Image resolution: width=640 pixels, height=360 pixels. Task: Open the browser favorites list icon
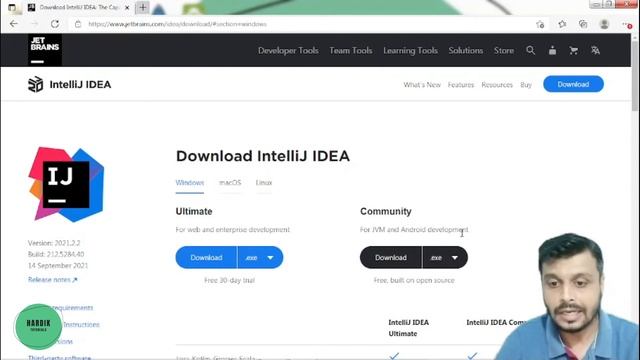[562, 24]
